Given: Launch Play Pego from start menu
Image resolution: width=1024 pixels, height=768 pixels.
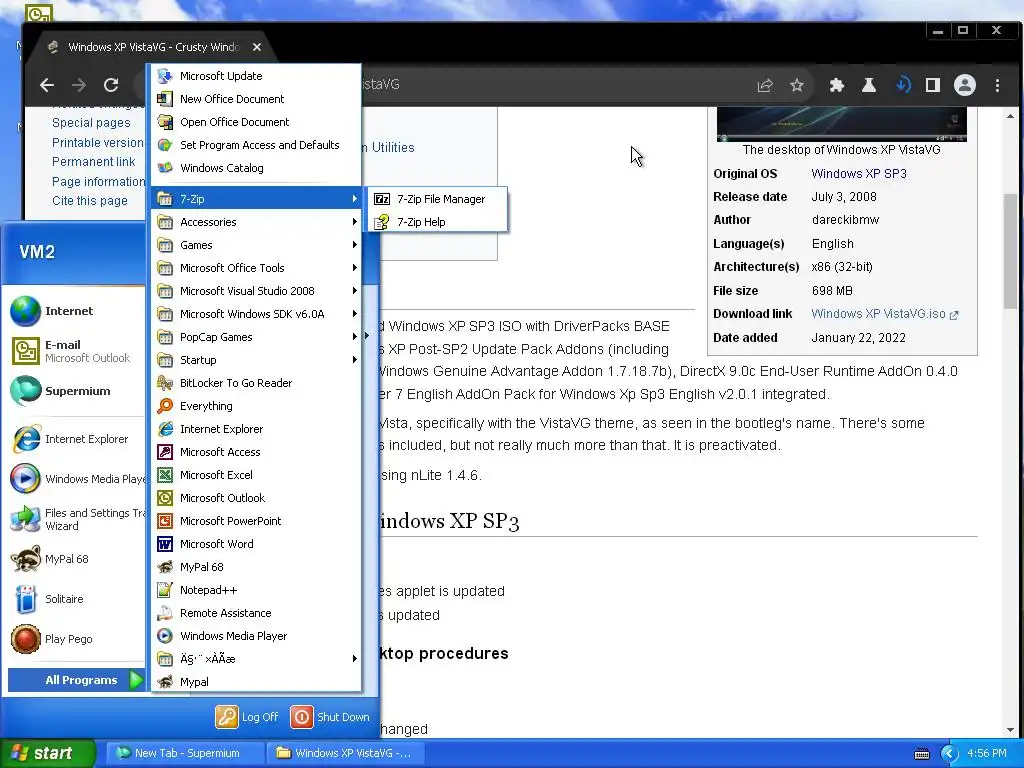Looking at the screenshot, I should [76, 639].
